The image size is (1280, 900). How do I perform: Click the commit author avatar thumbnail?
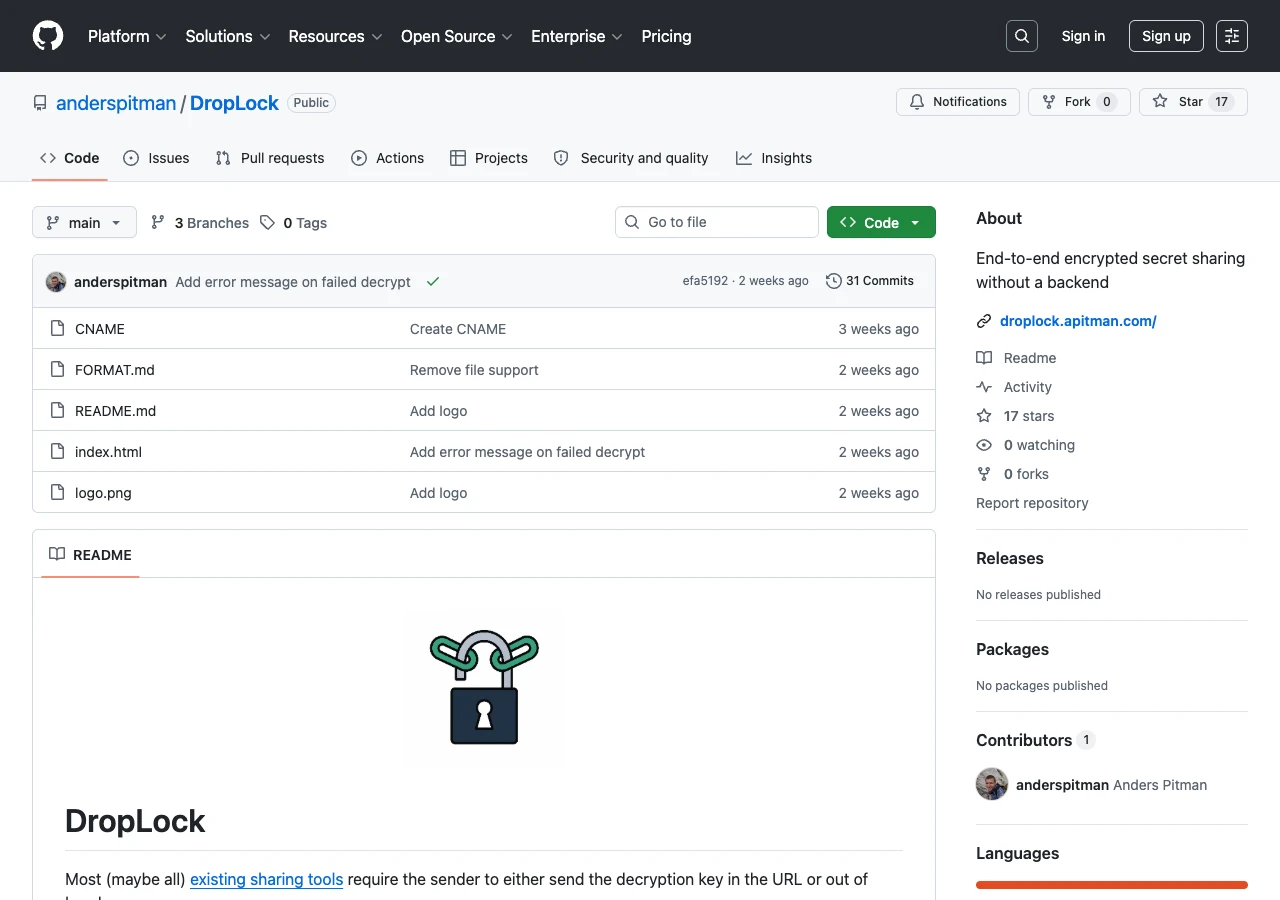point(56,282)
